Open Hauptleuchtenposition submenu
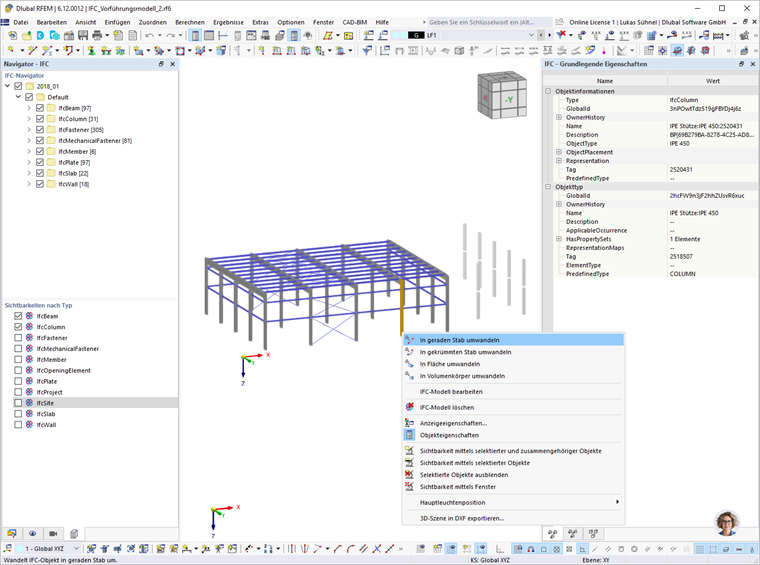This screenshot has width=760, height=565. pyautogui.click(x=514, y=502)
